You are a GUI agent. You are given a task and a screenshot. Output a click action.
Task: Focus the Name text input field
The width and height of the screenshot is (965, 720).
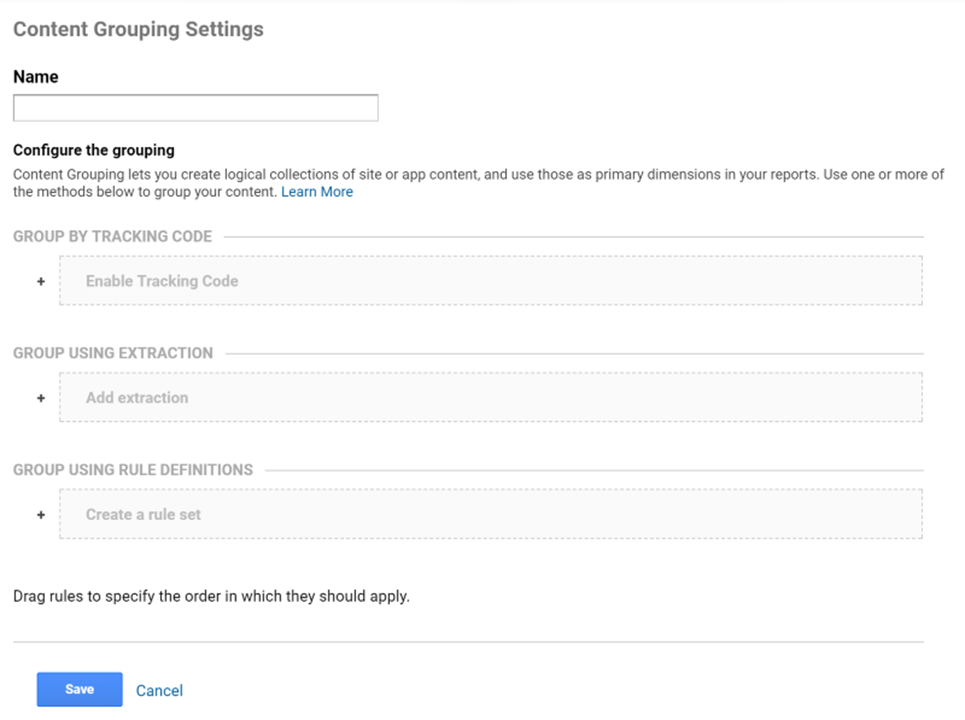pyautogui.click(x=196, y=108)
